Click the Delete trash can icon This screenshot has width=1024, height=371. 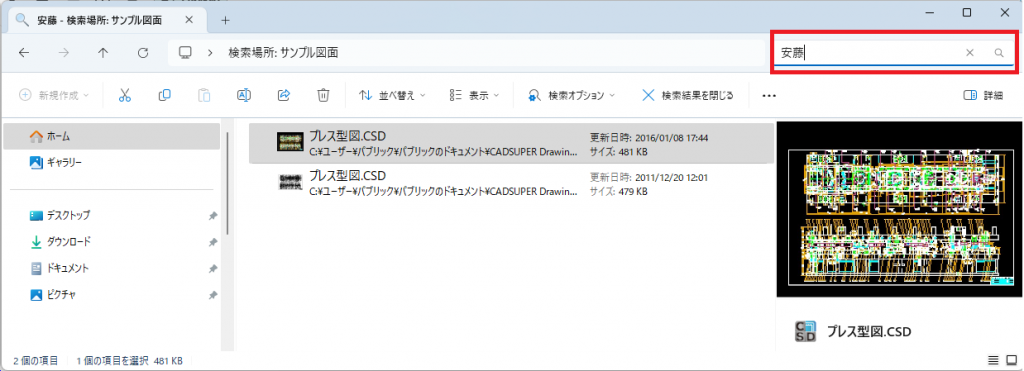tap(323, 95)
